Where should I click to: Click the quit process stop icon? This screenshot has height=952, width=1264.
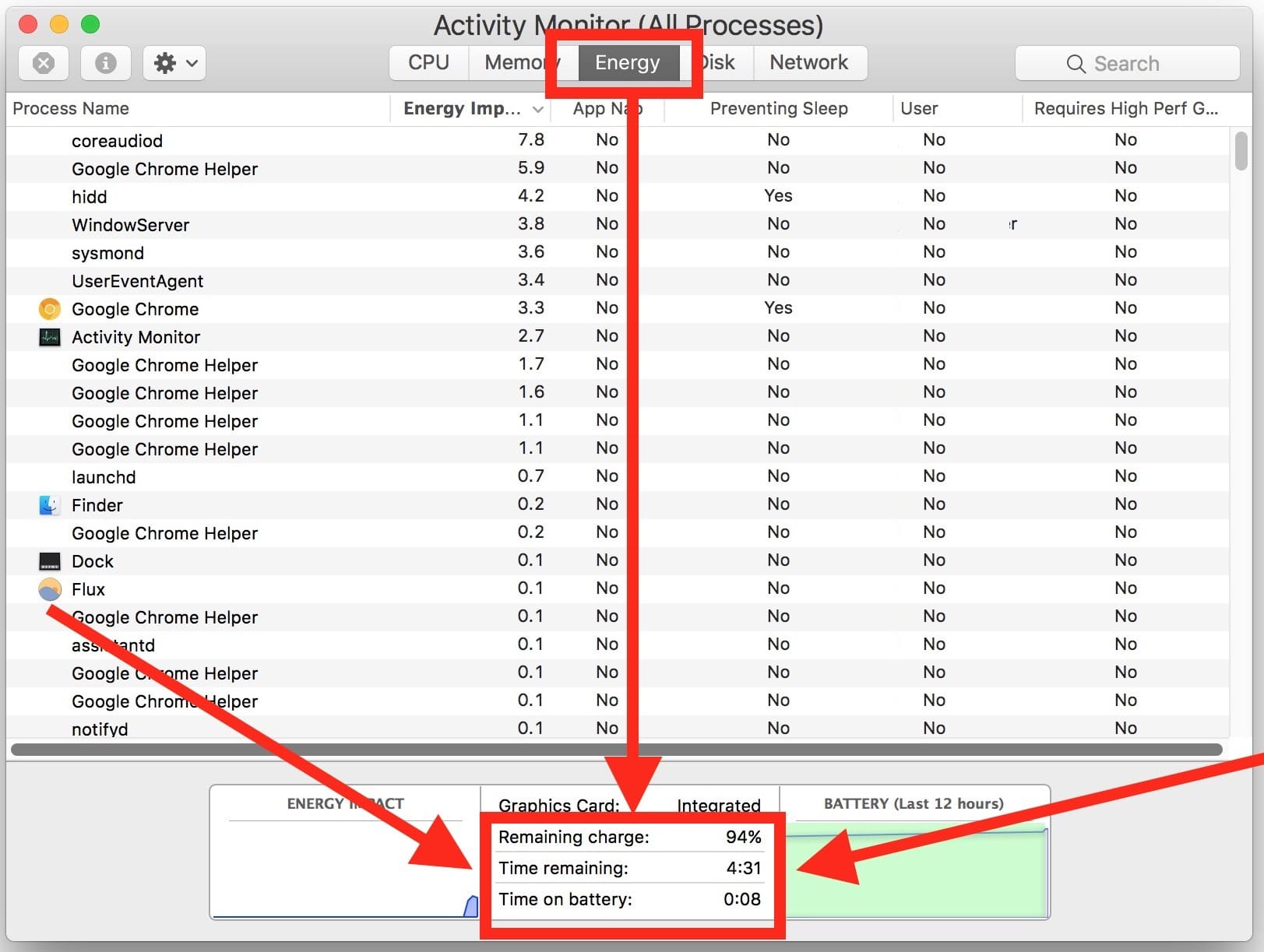coord(44,63)
